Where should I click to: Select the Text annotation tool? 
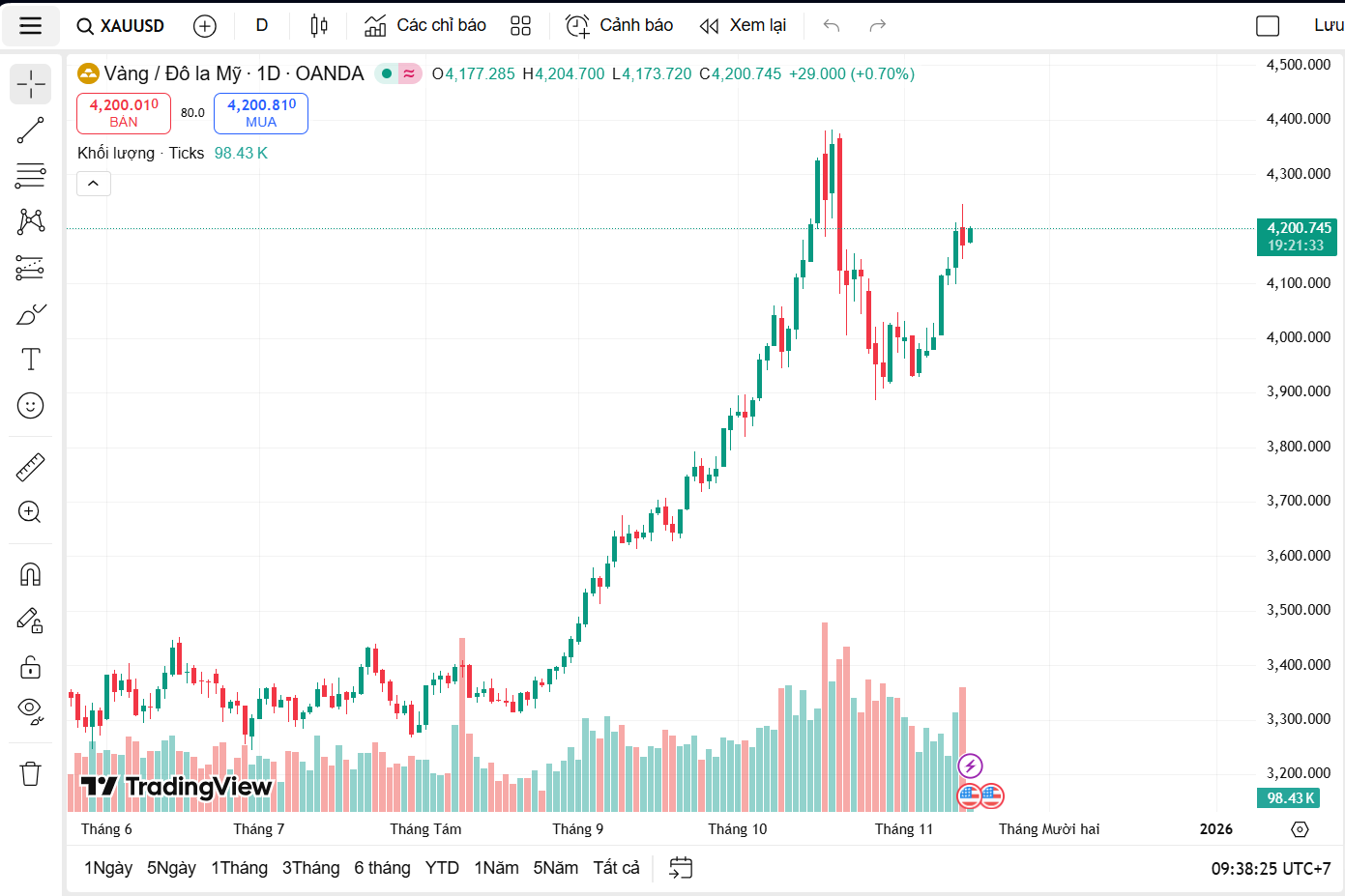tap(30, 359)
